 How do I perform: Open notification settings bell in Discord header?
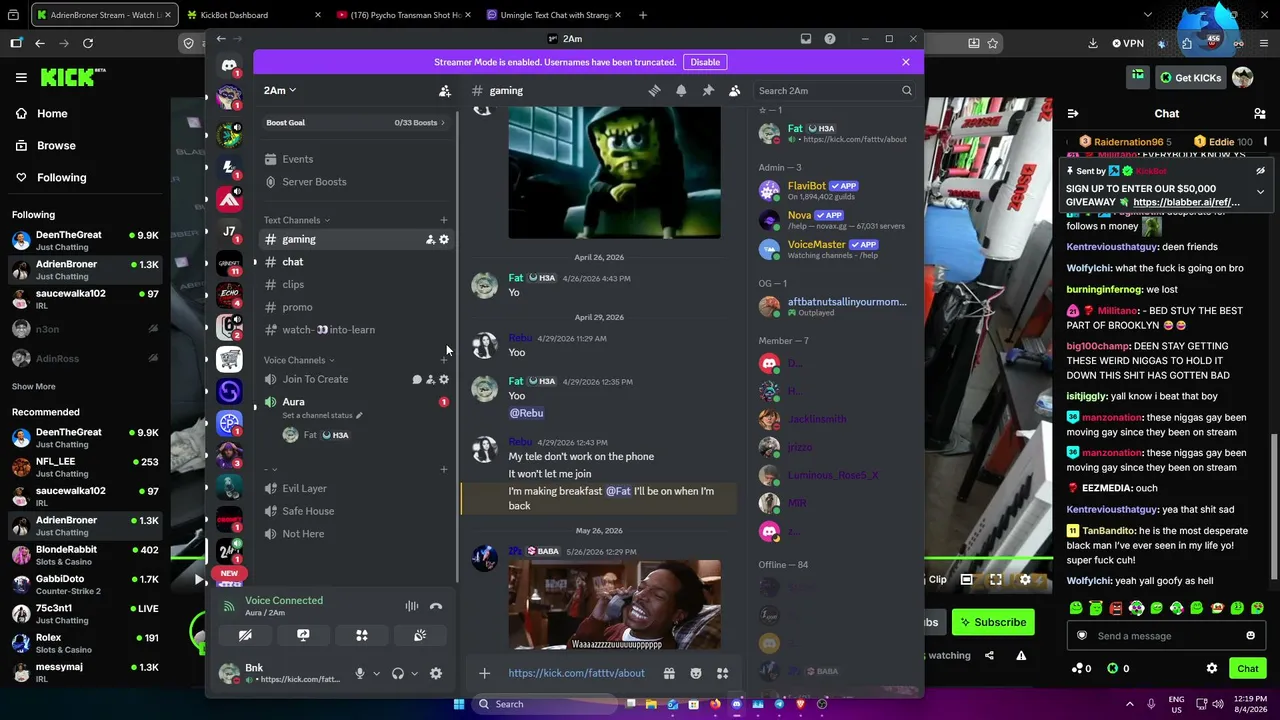point(681,91)
